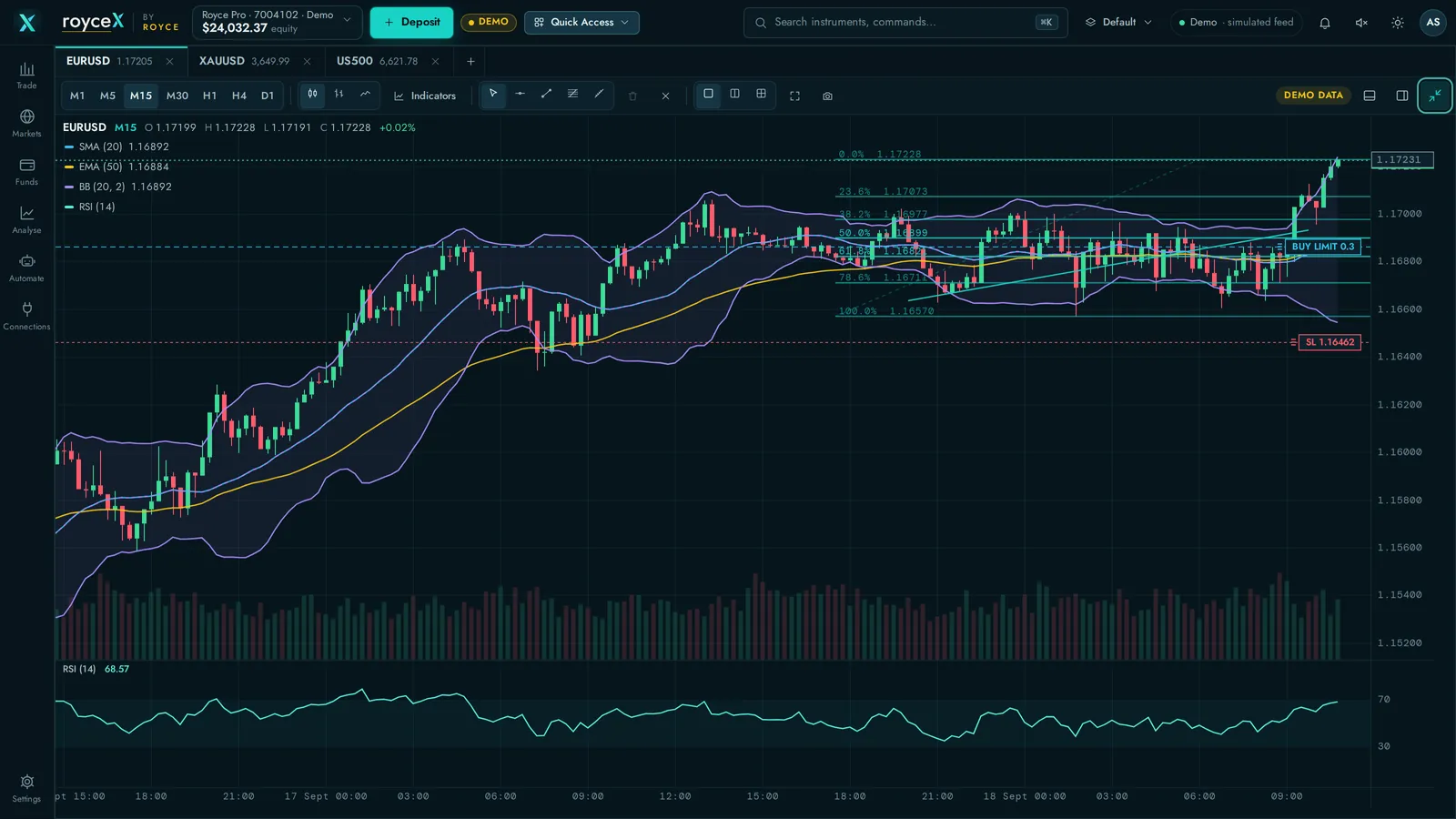Mute sounds with the speaker icon
The height and width of the screenshot is (819, 1456).
click(x=1361, y=23)
